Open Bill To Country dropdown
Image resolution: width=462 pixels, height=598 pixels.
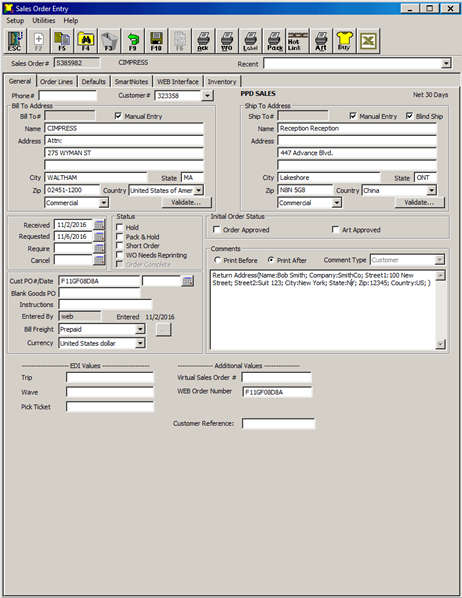click(198, 190)
